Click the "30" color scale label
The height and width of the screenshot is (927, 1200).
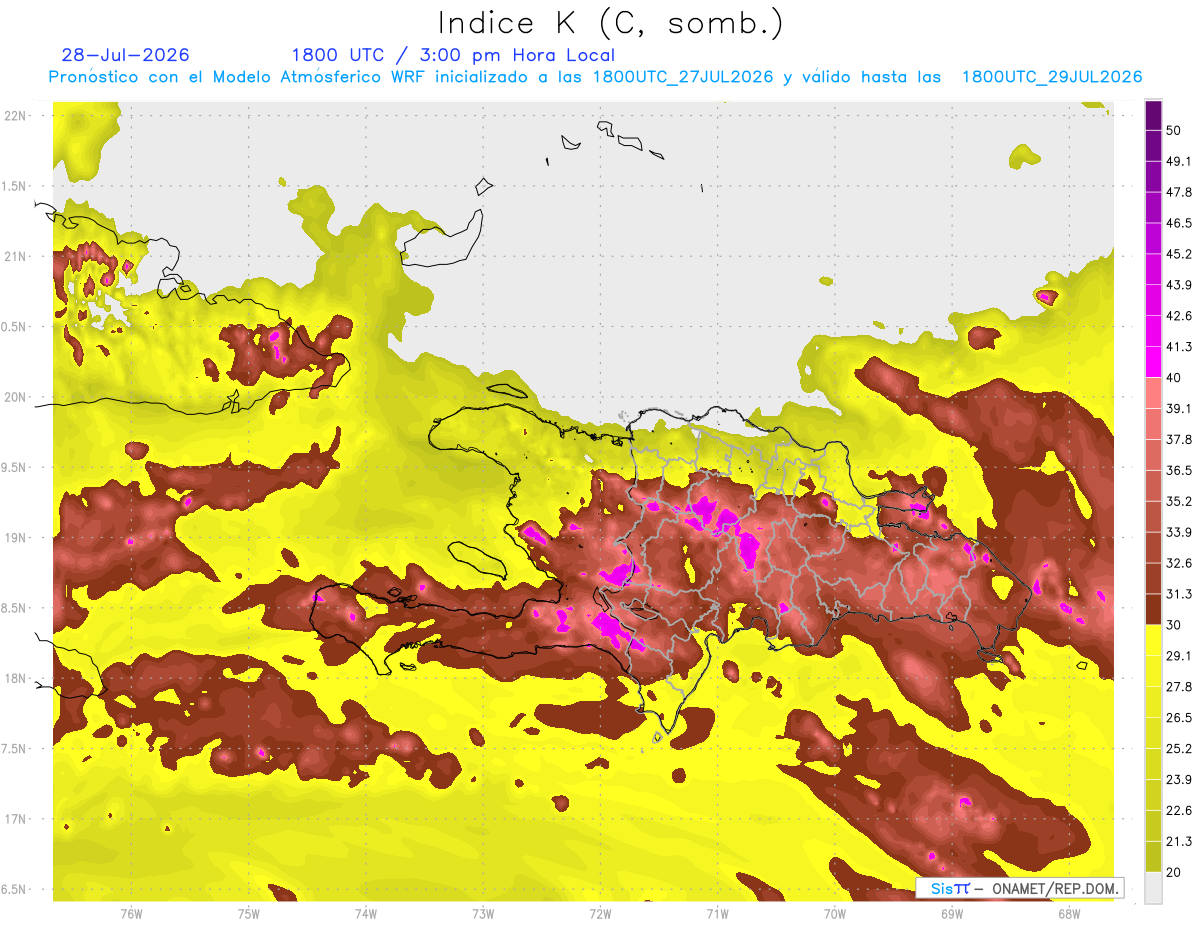point(1174,625)
